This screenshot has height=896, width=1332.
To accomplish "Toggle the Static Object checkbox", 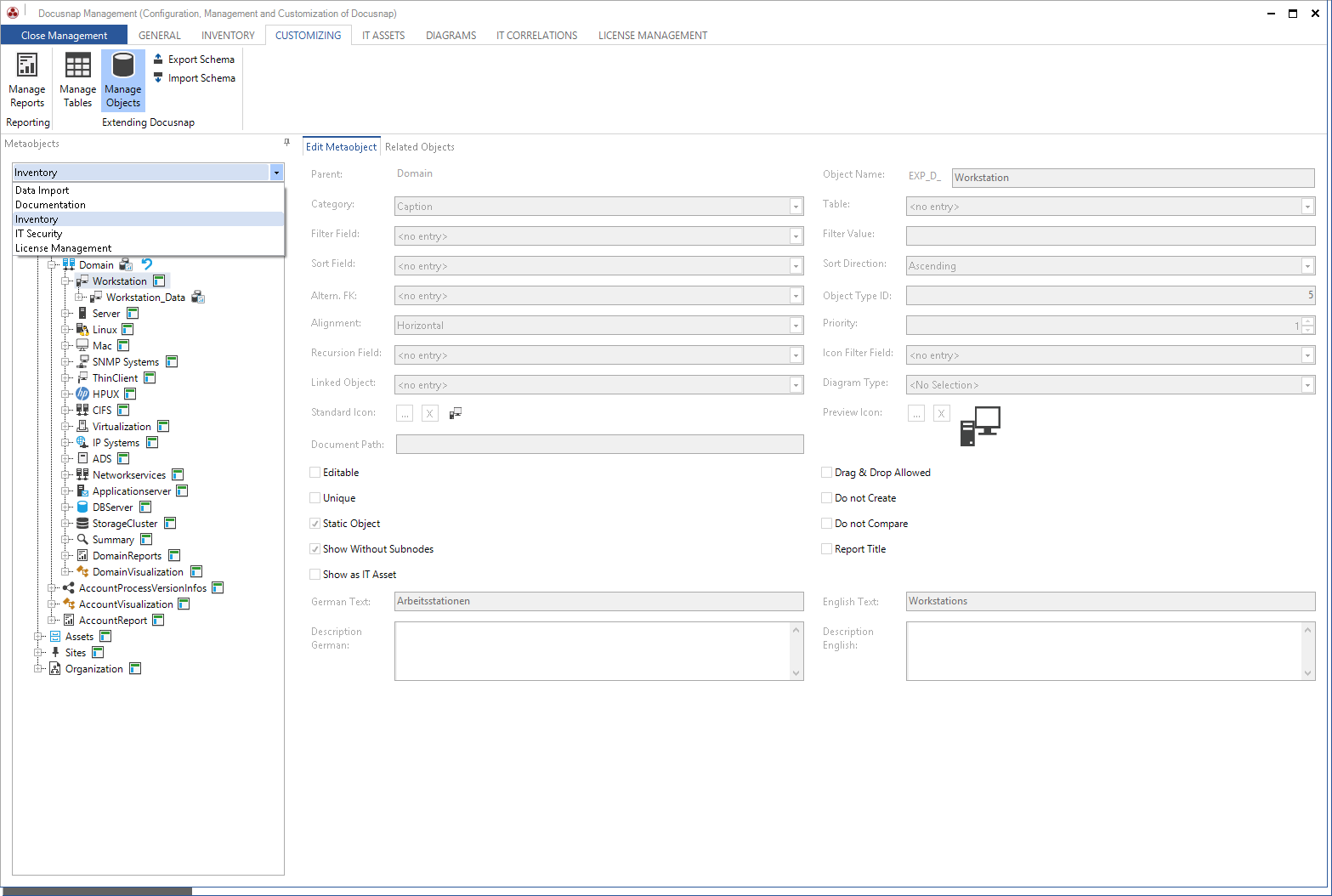I will (315, 523).
